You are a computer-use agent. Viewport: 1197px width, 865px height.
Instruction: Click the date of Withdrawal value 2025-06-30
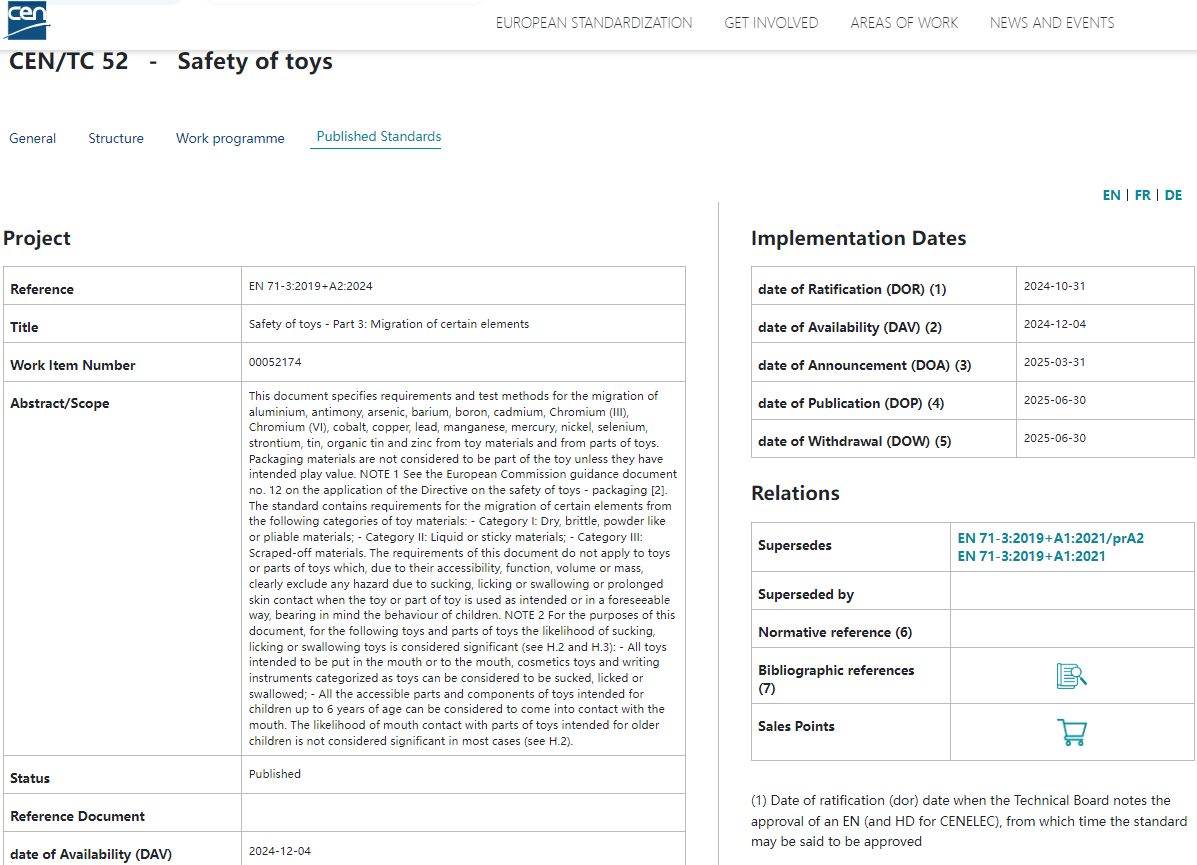click(1054, 438)
